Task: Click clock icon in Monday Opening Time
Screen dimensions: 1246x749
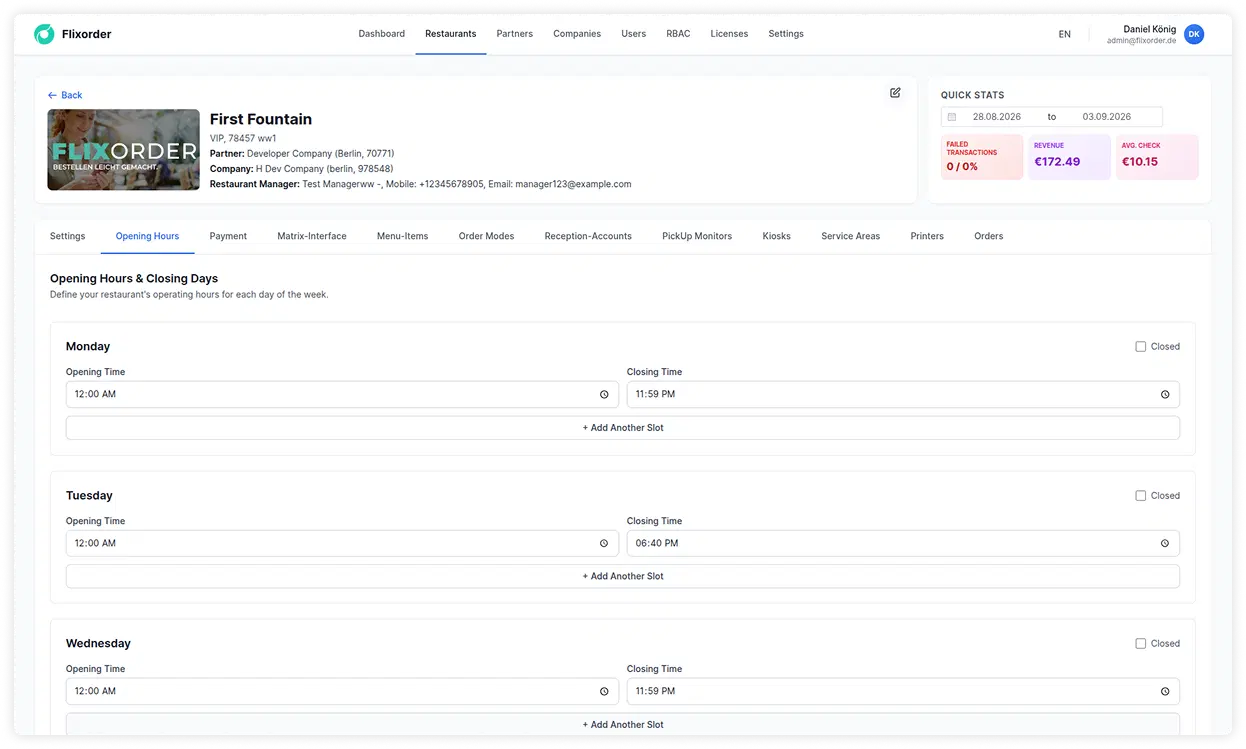Action: click(x=604, y=395)
